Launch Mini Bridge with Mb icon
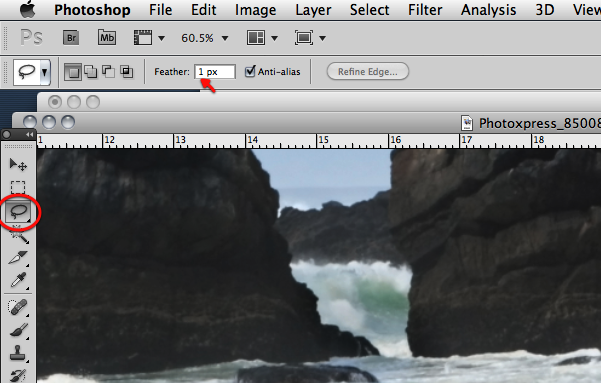Image resolution: width=601 pixels, height=383 pixels. coord(107,38)
